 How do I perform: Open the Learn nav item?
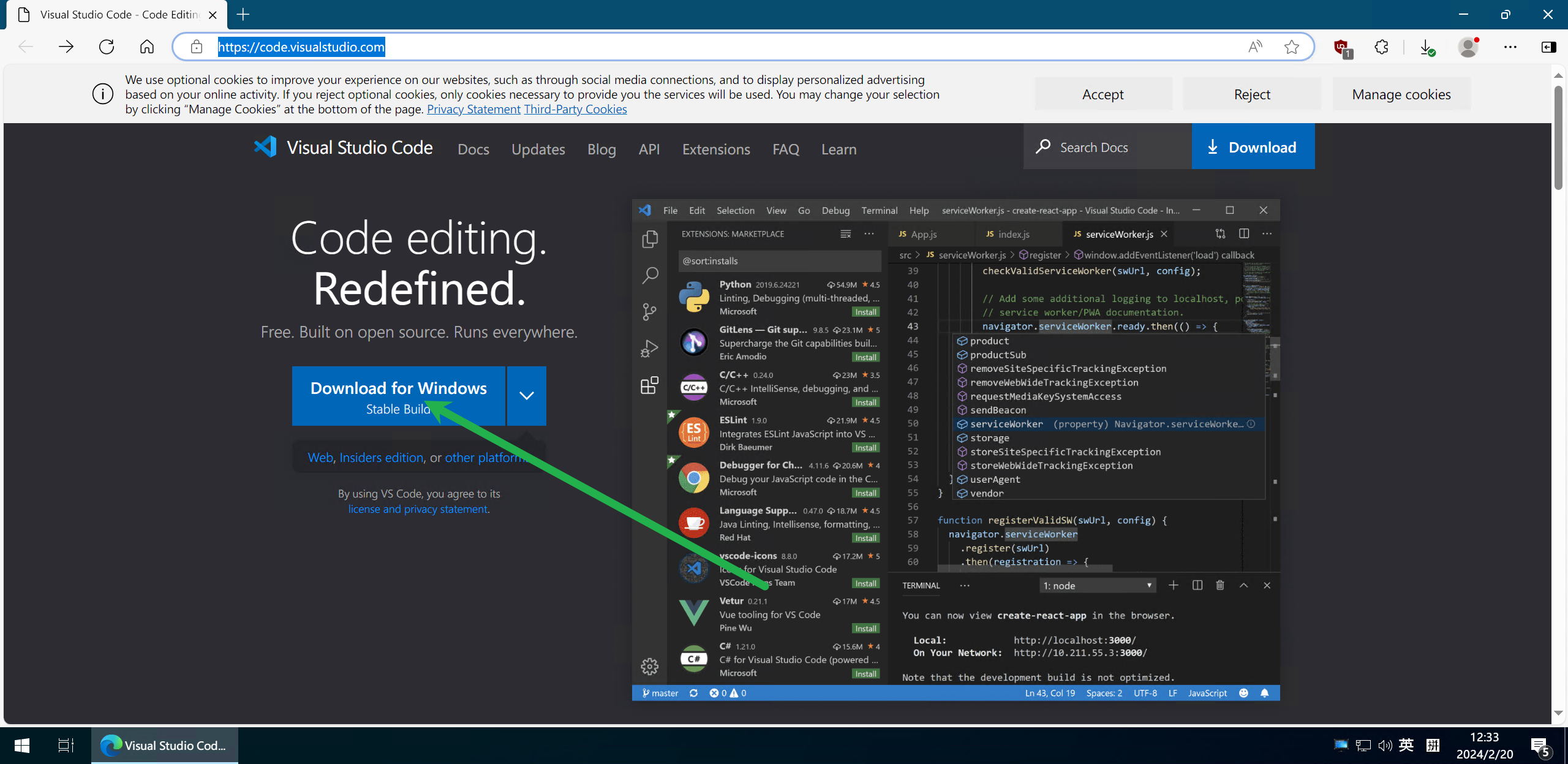coord(839,149)
